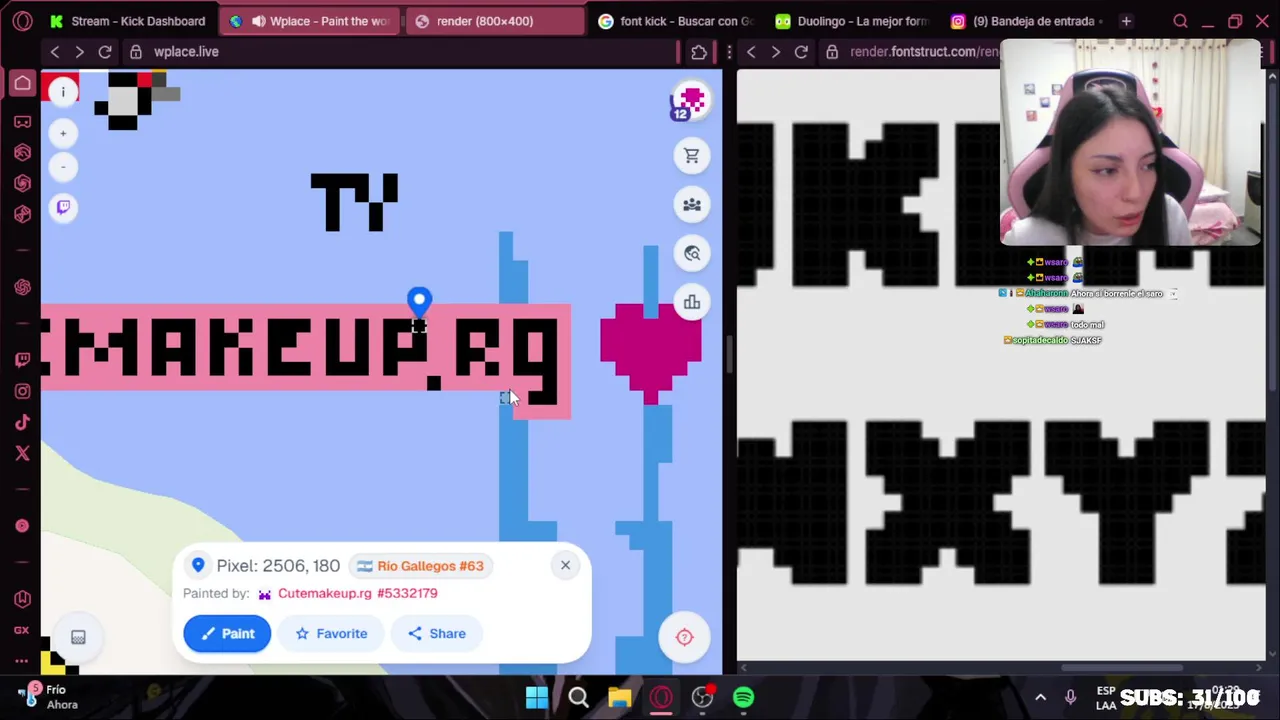The width and height of the screenshot is (1280, 720).
Task: Open the user avatar with badge 12
Action: click(x=690, y=101)
